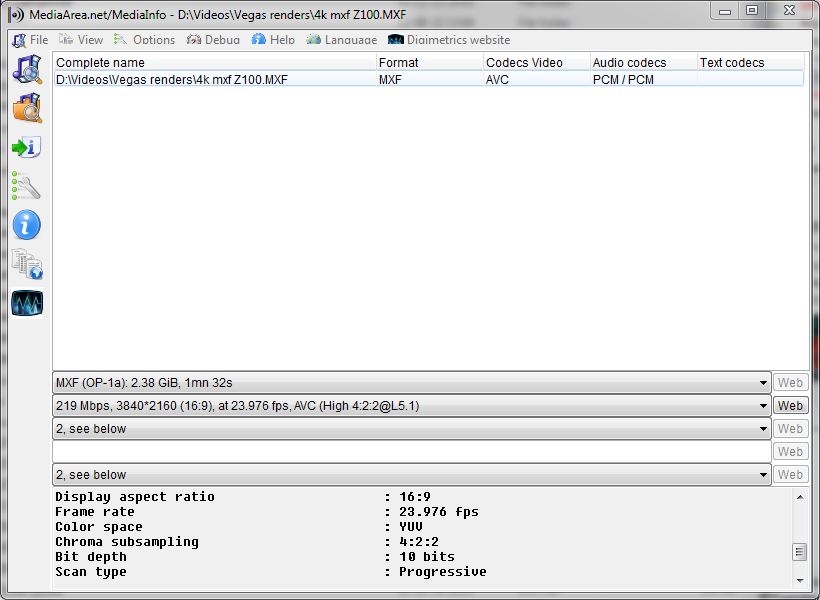The width and height of the screenshot is (820, 600).
Task: Open the Language menu
Action: coord(342,40)
